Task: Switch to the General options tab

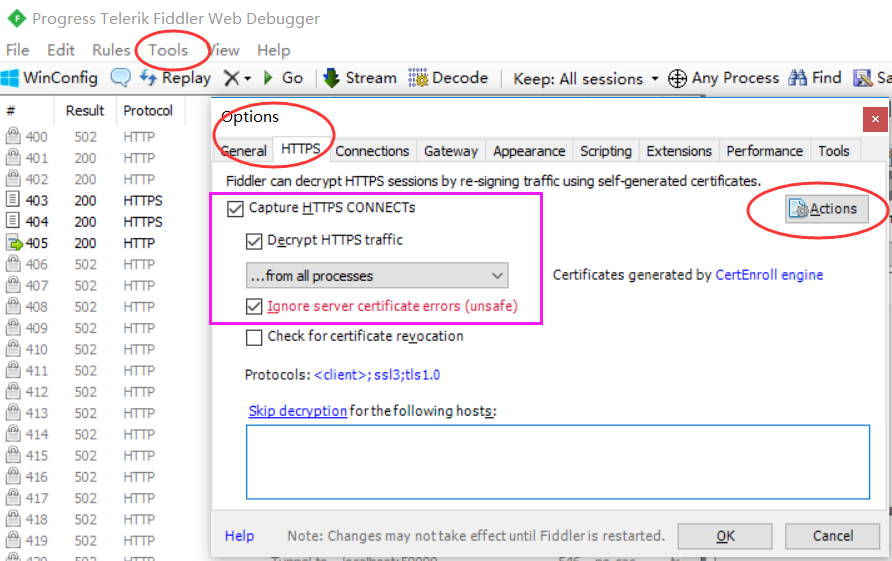Action: [243, 151]
